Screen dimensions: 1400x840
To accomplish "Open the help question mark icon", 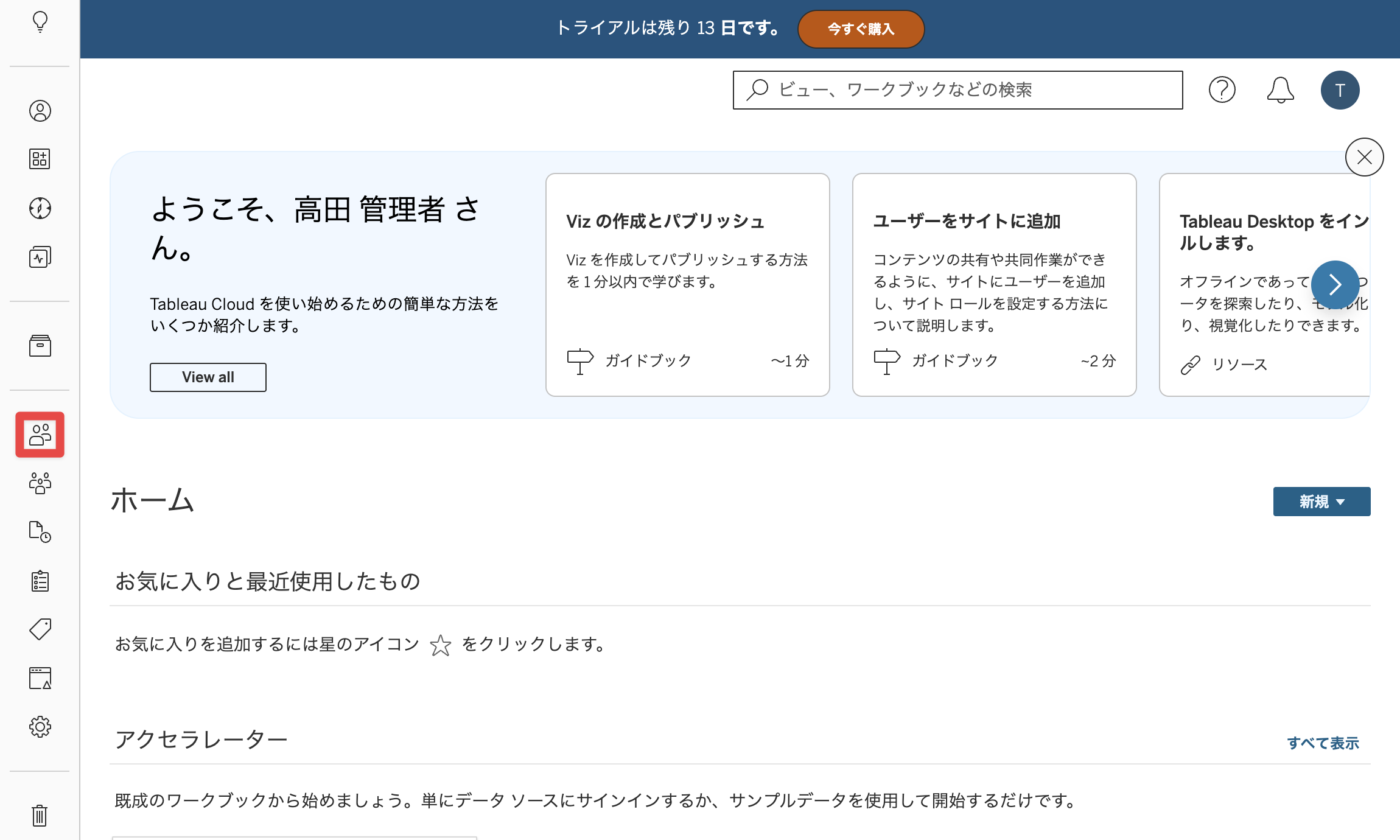I will [1222, 90].
